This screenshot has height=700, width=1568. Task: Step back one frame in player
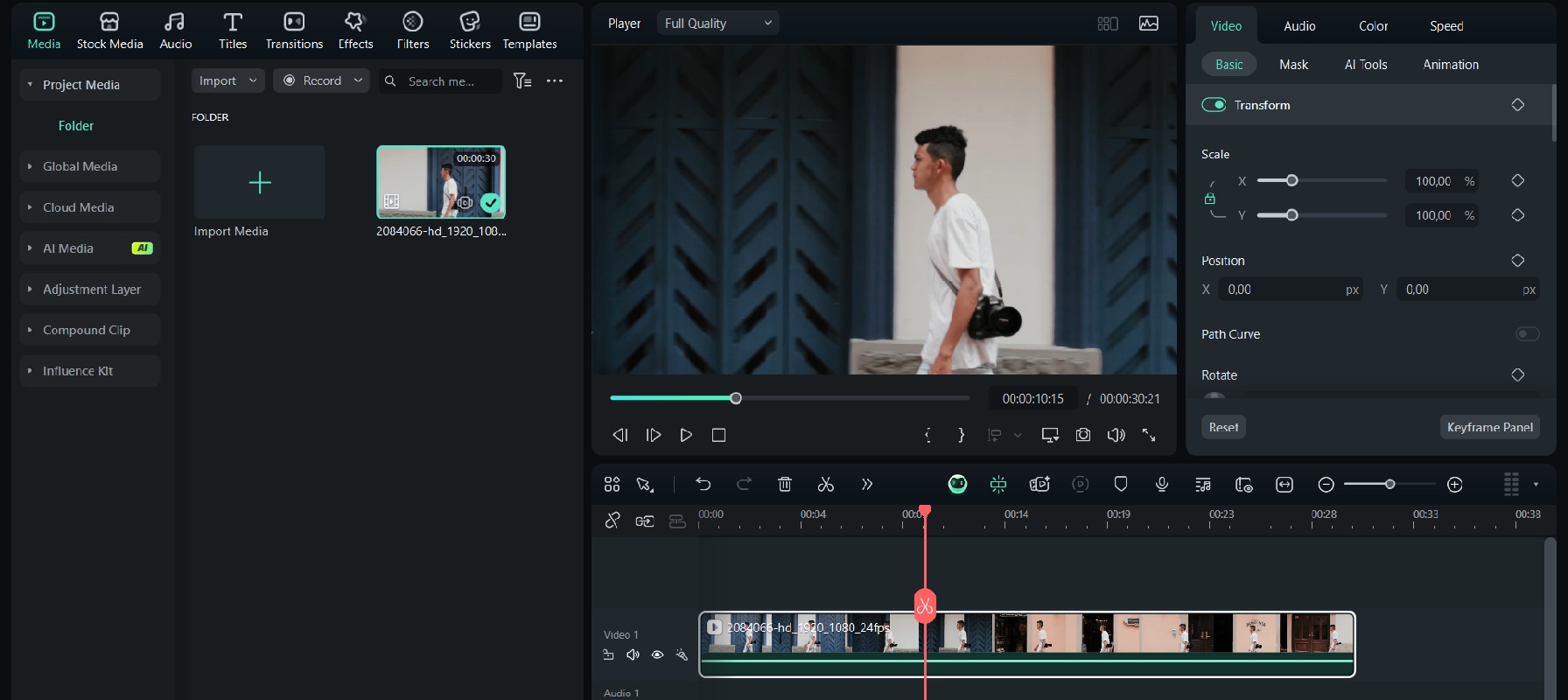(620, 435)
